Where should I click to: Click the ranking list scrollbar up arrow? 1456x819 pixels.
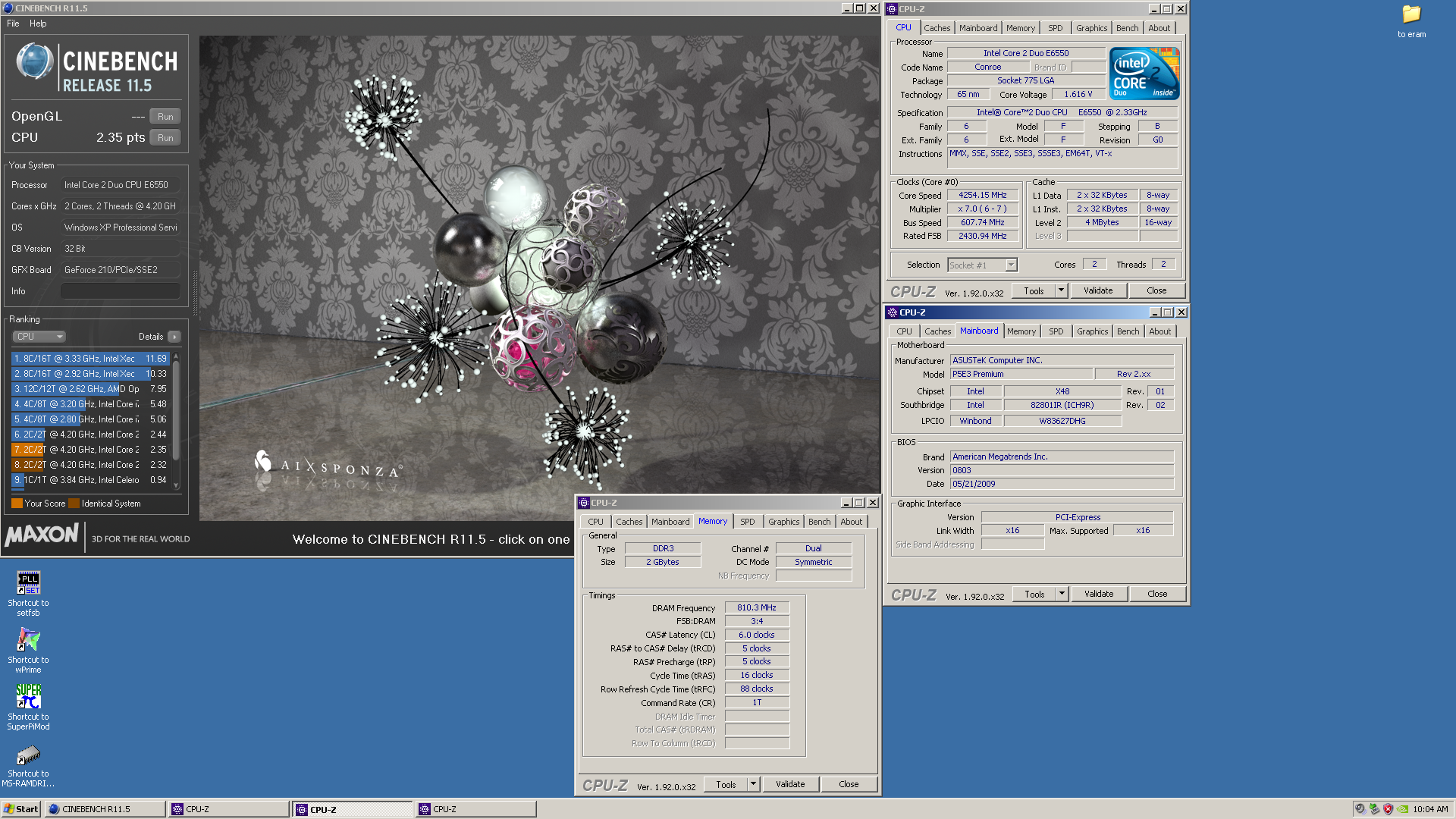pyautogui.click(x=176, y=356)
